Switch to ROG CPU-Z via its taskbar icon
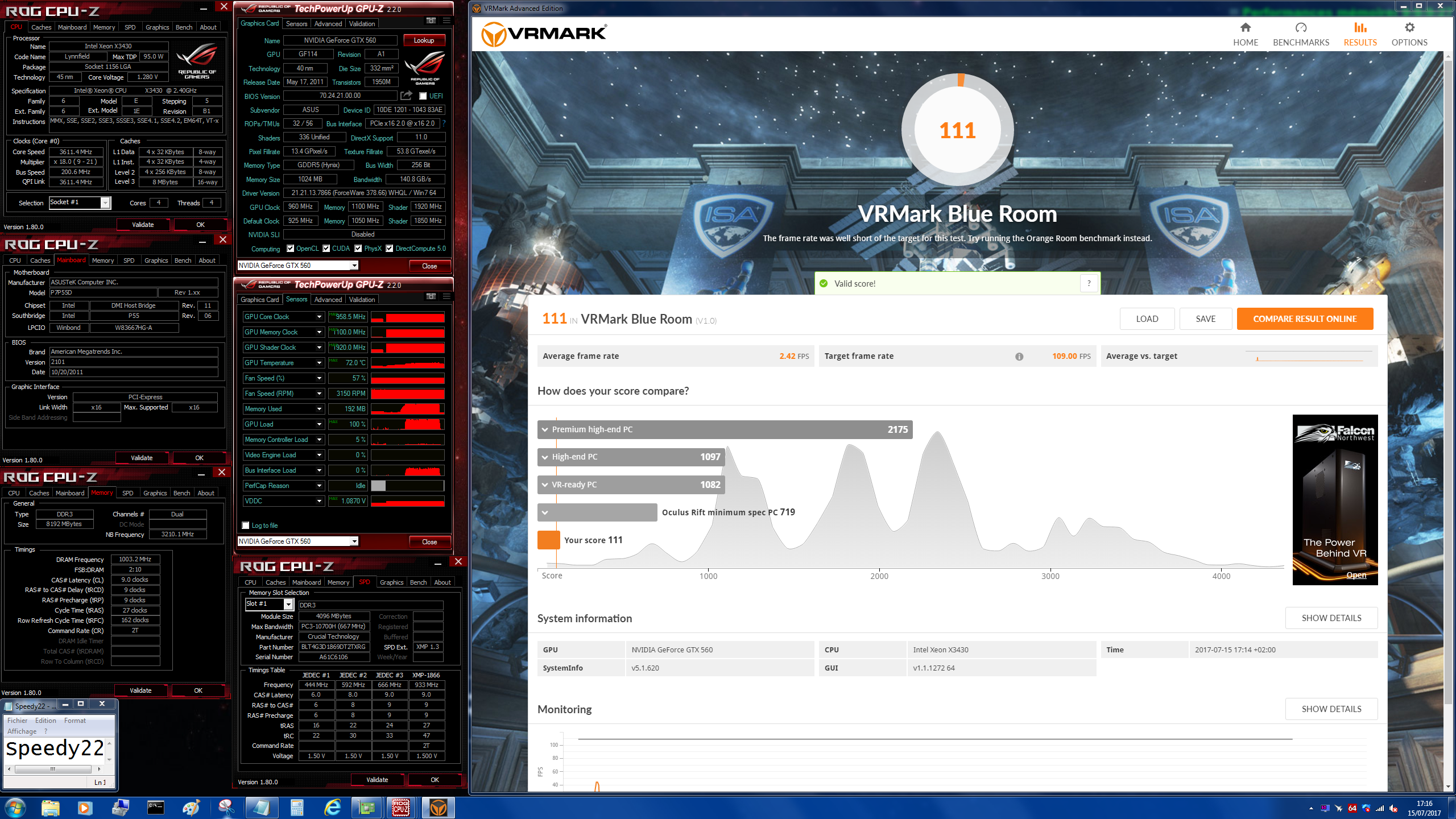This screenshot has height=819, width=1456. point(402,808)
